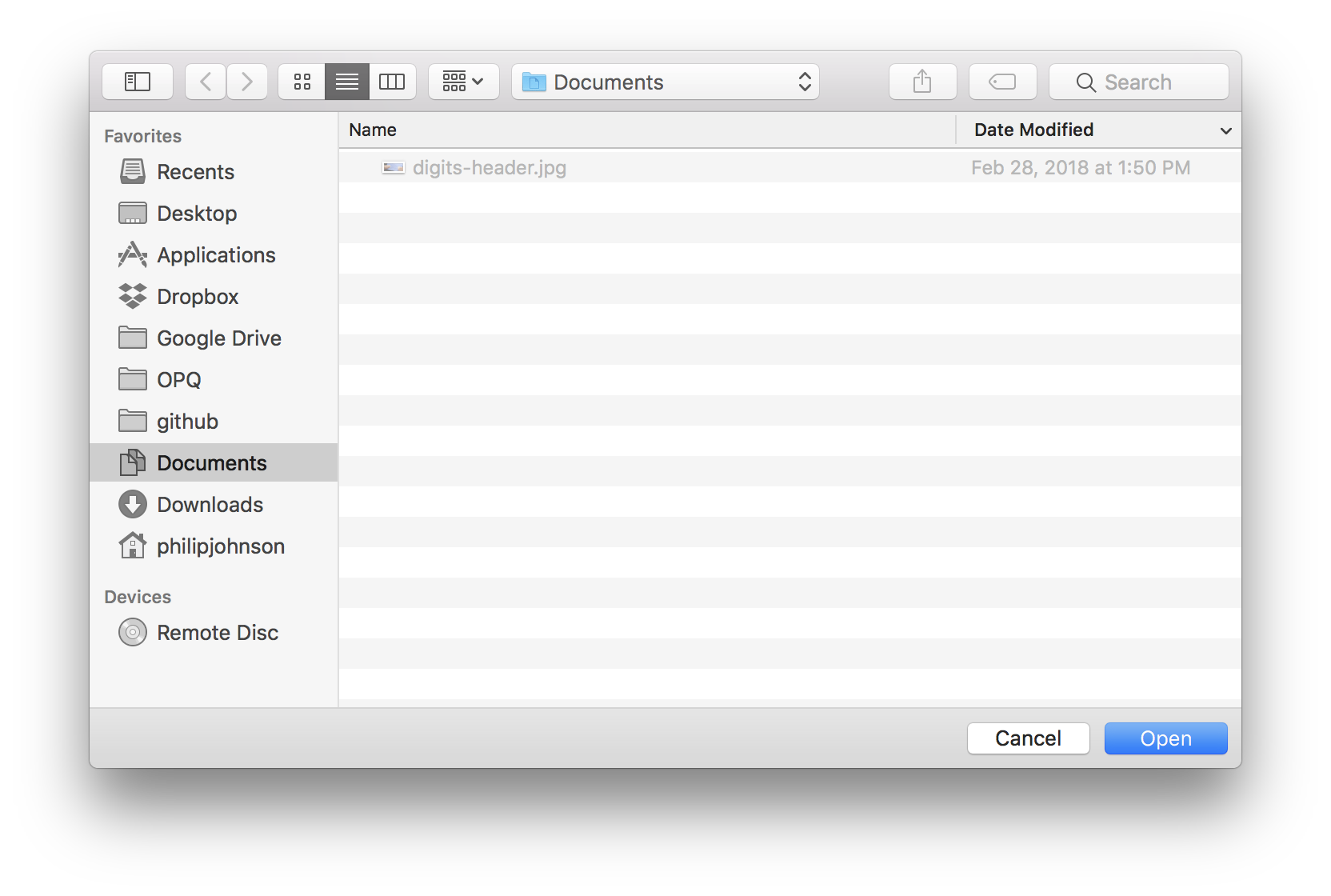Toggle the sidebar visibility button

(138, 82)
